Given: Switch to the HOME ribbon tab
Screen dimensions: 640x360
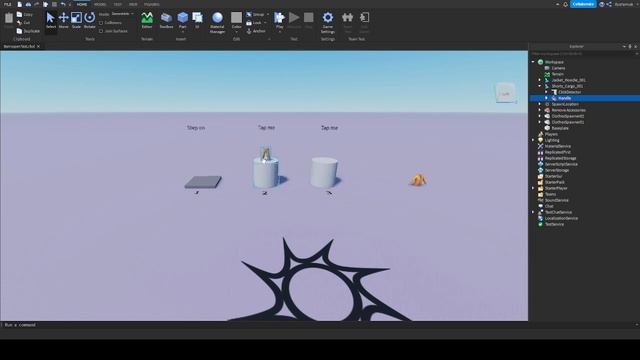Looking at the screenshot, I should [82, 4].
